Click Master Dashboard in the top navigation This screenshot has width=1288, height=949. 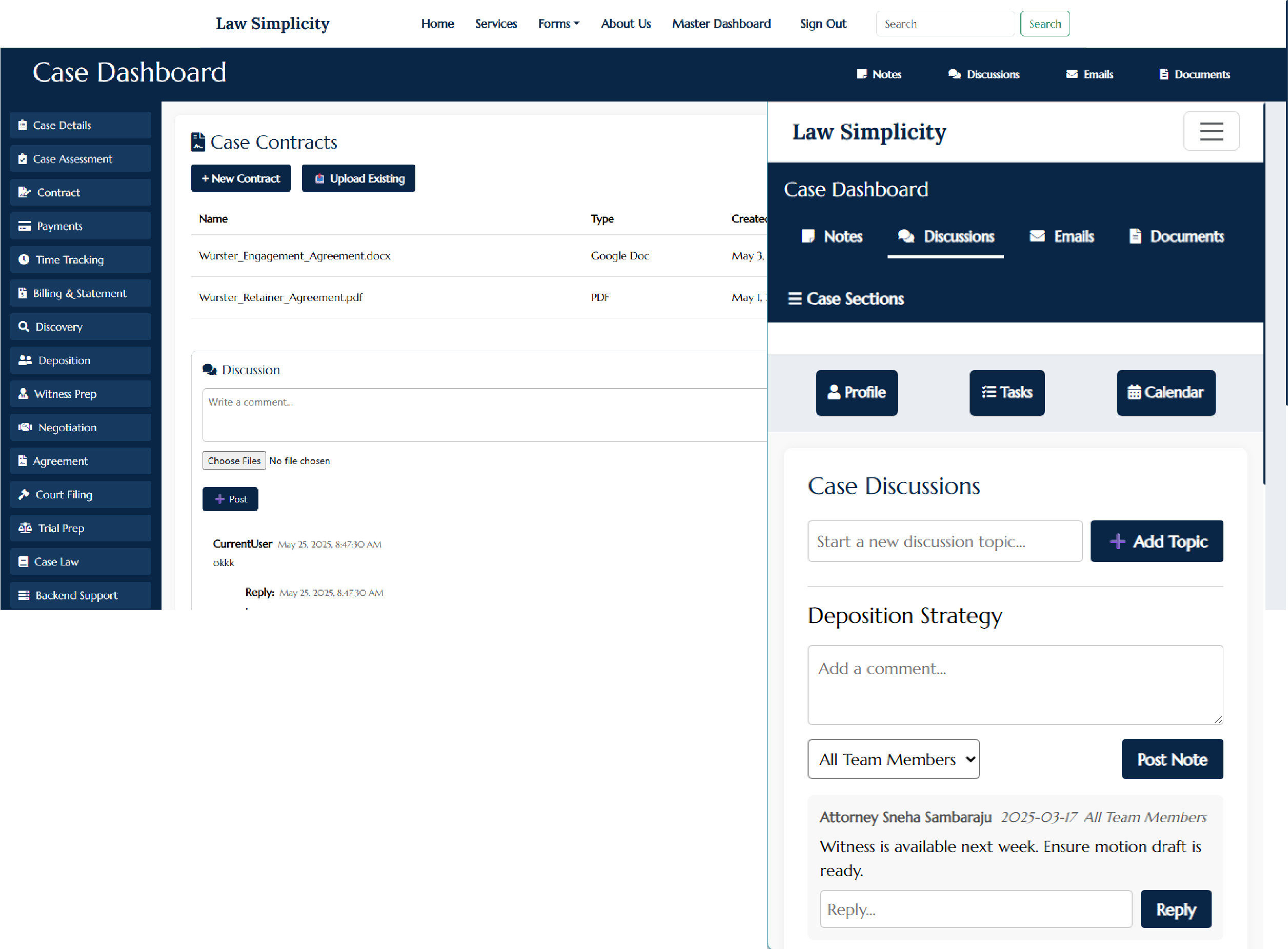[721, 24]
